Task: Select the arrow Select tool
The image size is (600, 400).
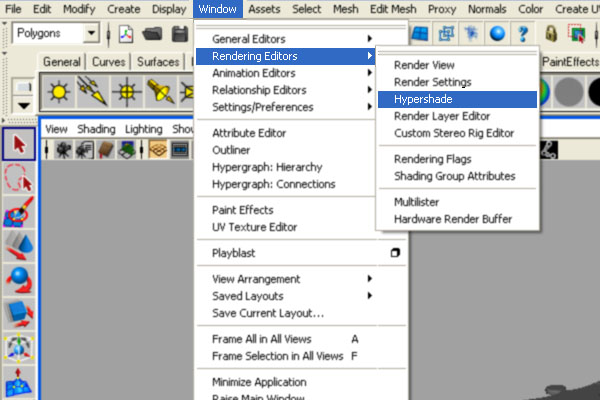Action: click(19, 144)
